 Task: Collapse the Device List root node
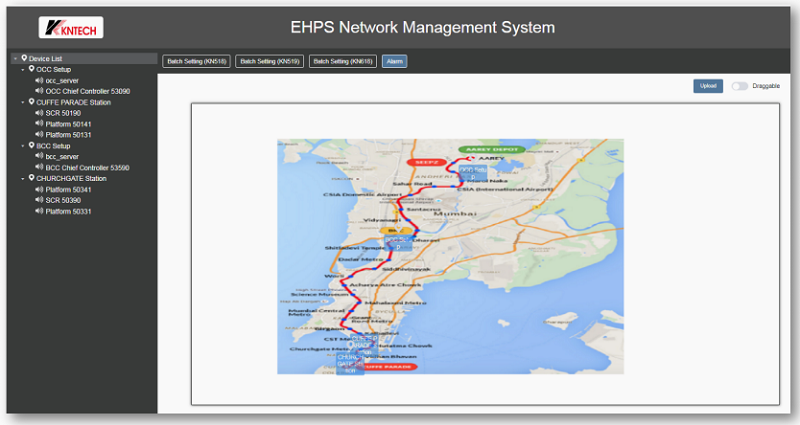12,59
